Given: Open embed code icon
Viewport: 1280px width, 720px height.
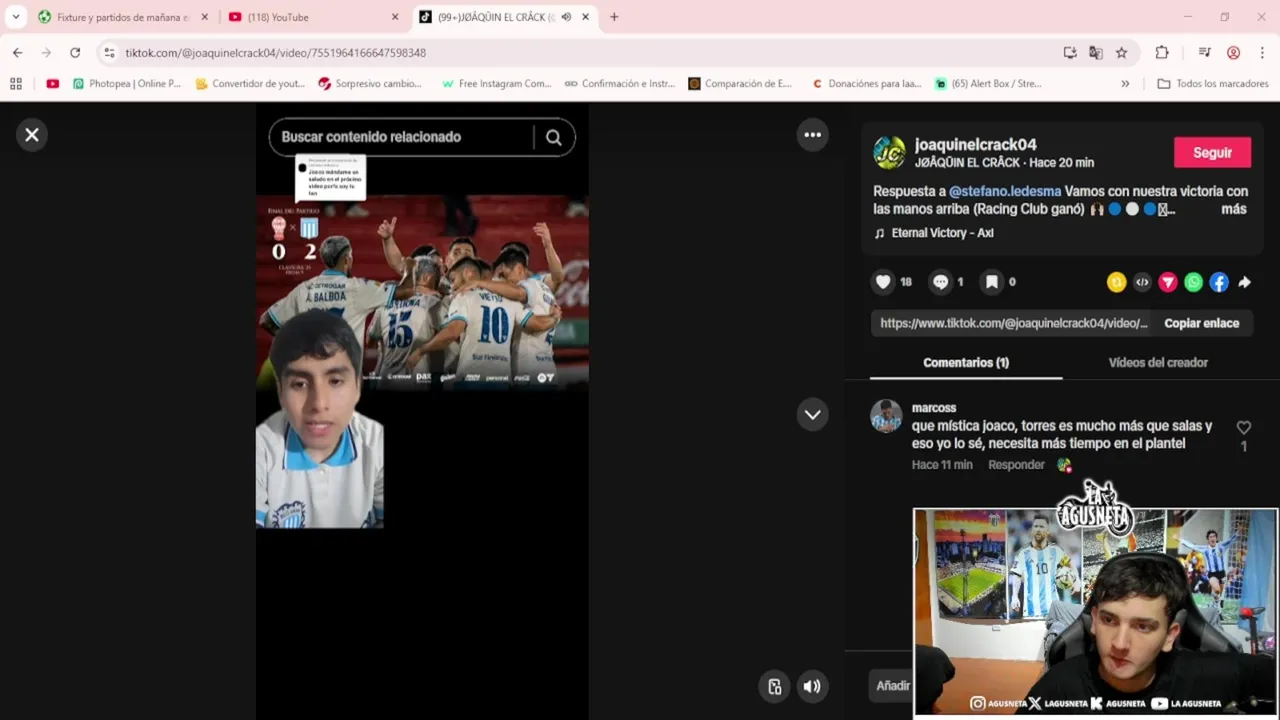Looking at the screenshot, I should click(1142, 283).
